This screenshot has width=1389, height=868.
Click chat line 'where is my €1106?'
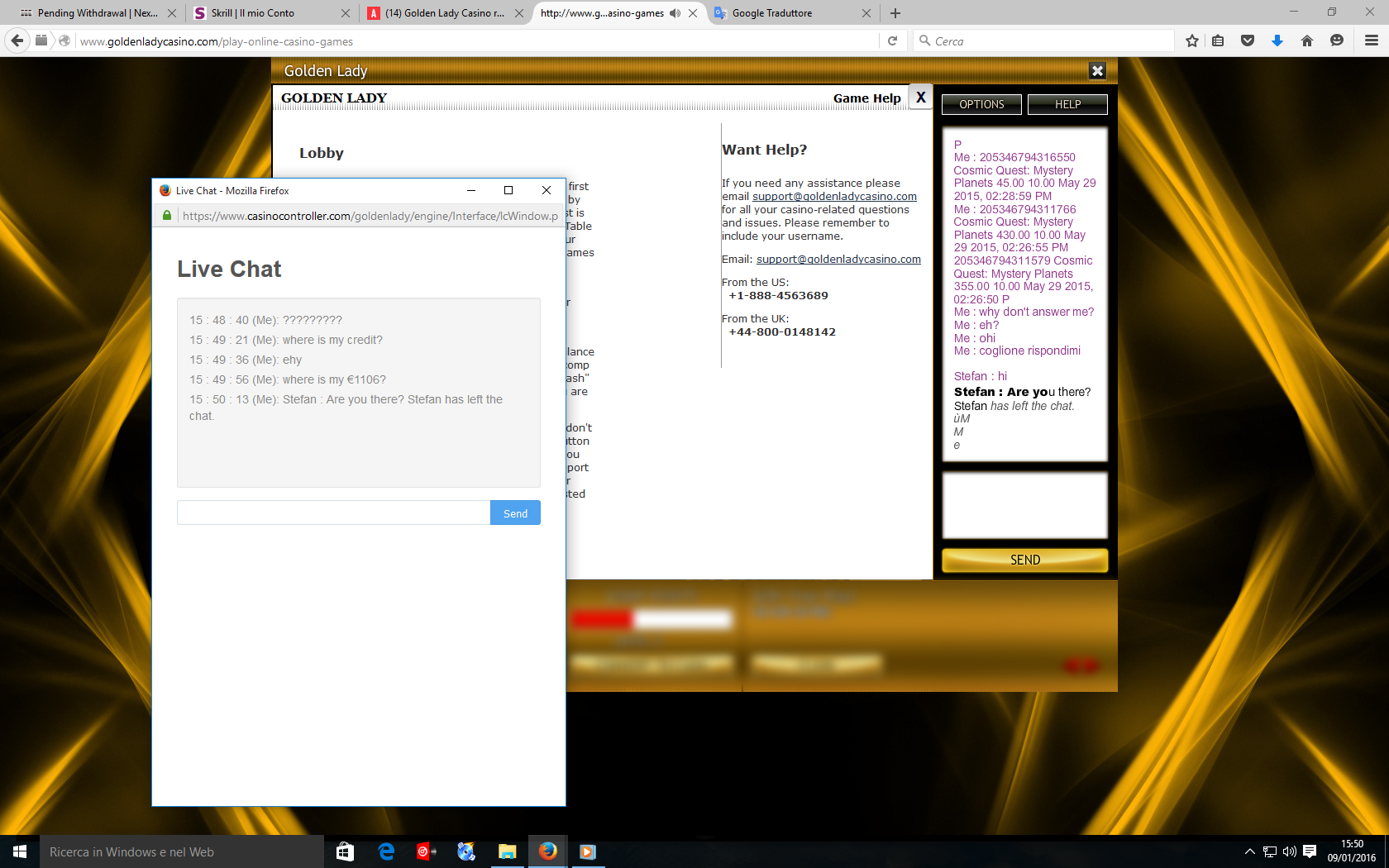click(288, 379)
